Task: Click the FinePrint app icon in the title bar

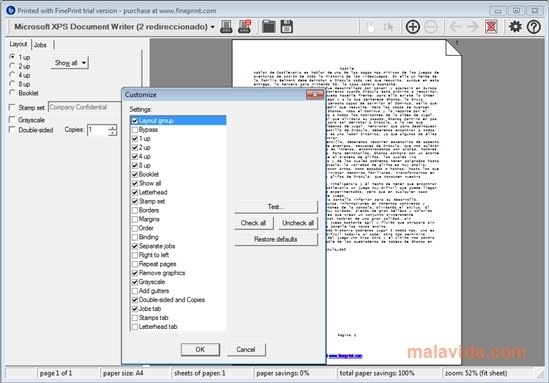Action: point(11,10)
